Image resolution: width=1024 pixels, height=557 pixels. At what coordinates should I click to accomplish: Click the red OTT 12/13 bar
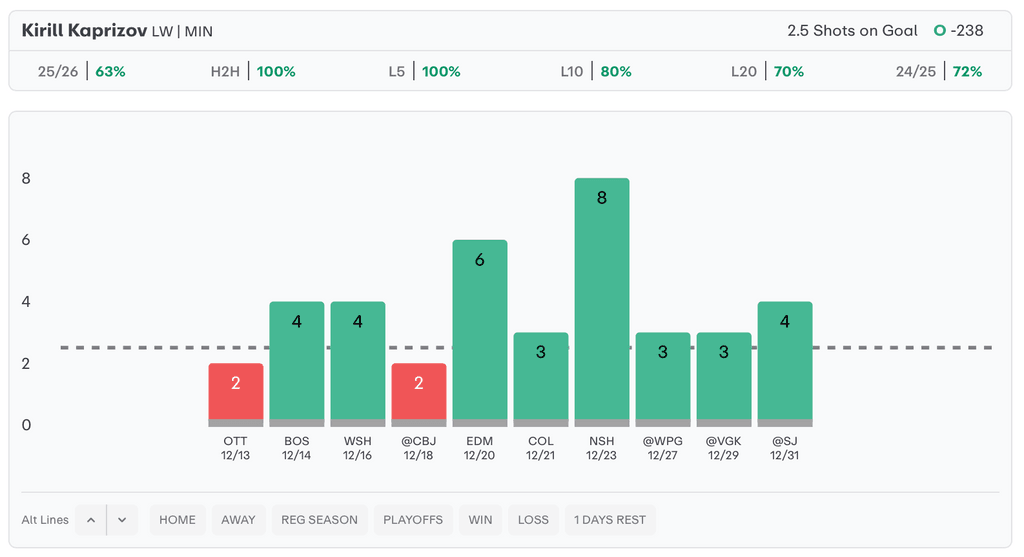point(236,393)
